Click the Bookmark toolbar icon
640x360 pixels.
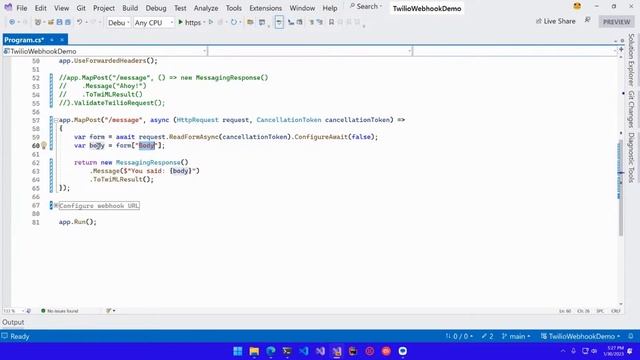click(331, 22)
